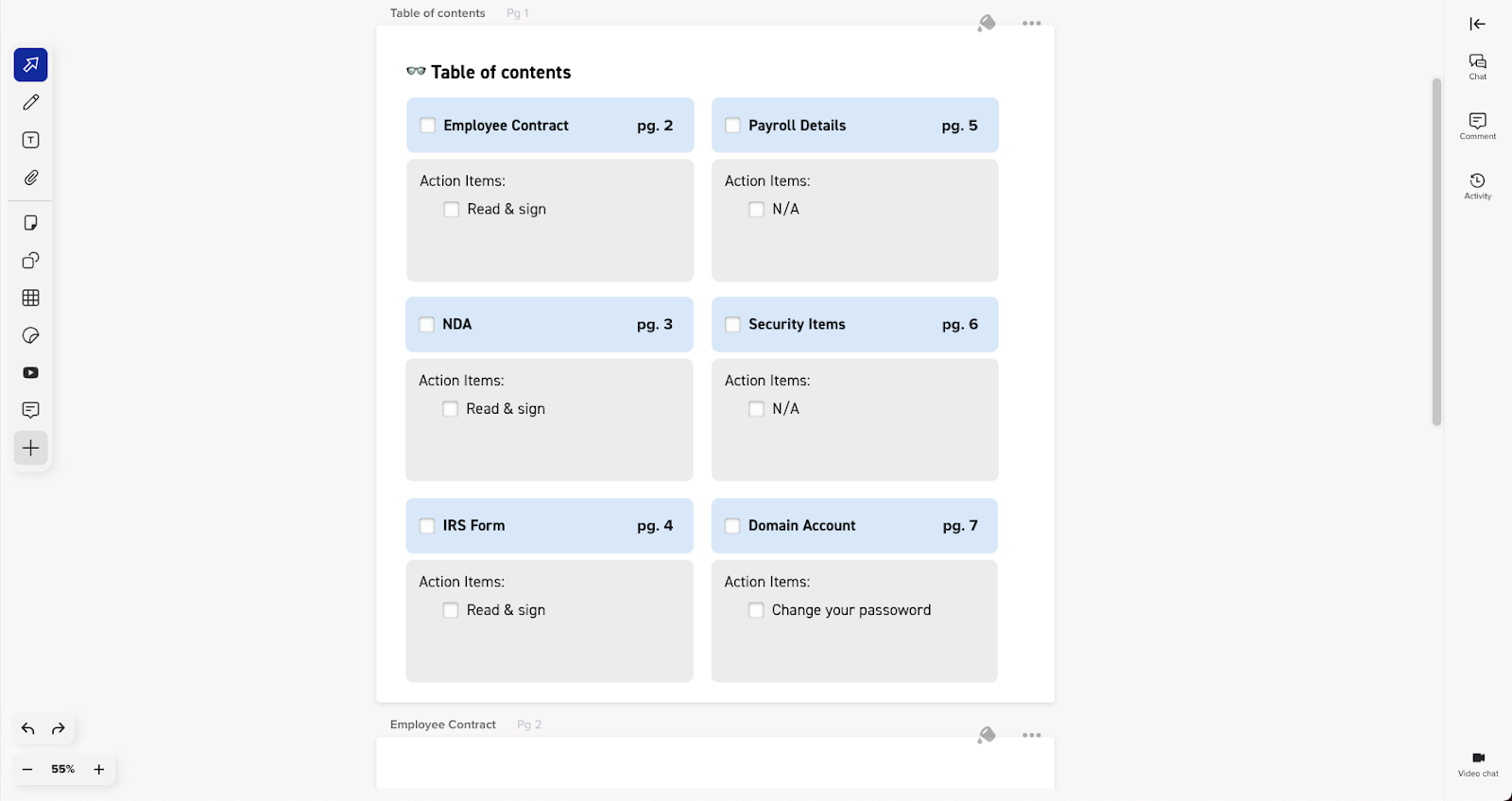Click the zoom in plus button
Viewport: 1512px width, 801px height.
pyautogui.click(x=99, y=770)
